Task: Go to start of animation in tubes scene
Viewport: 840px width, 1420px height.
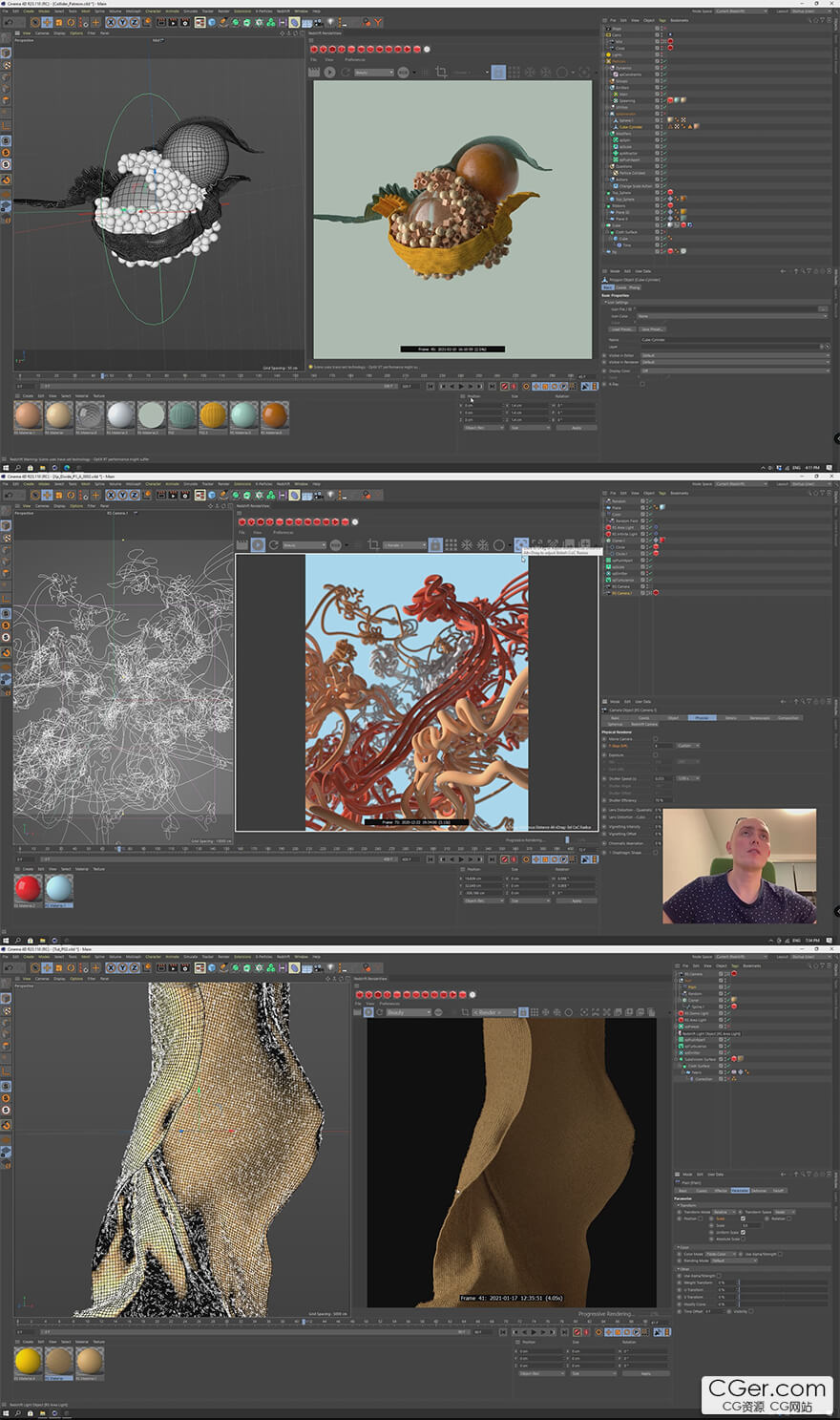Action: [x=431, y=859]
